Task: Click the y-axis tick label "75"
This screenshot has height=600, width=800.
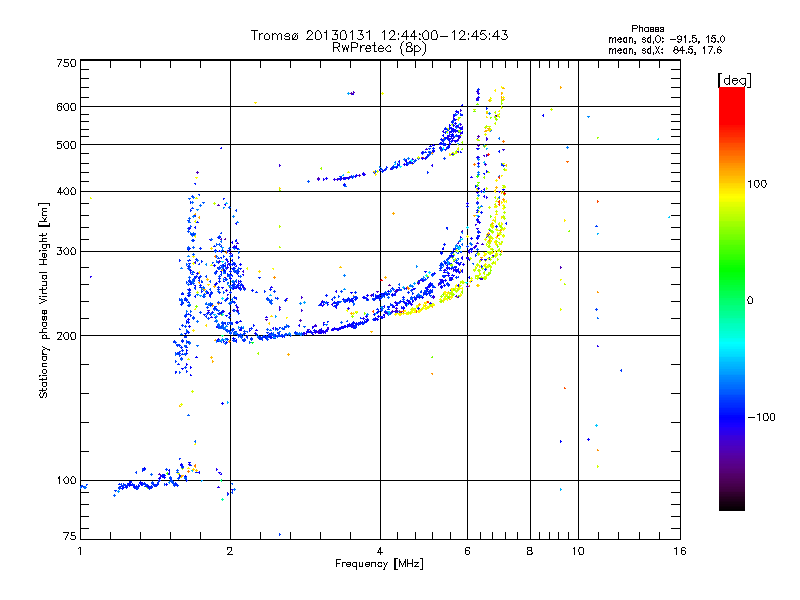Action: [x=70, y=536]
